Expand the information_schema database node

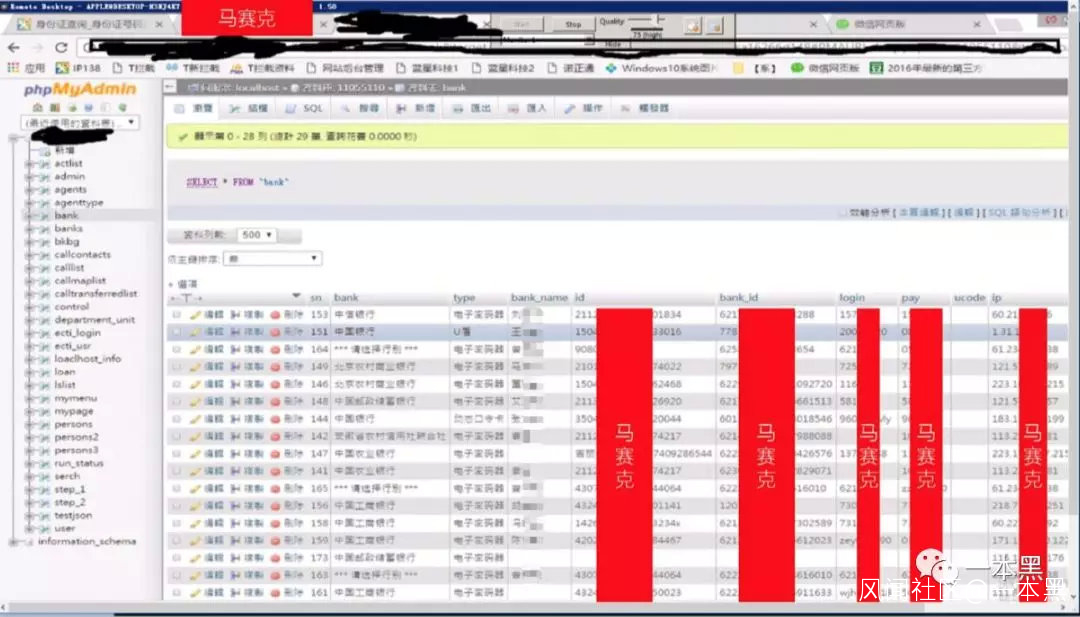pos(14,542)
